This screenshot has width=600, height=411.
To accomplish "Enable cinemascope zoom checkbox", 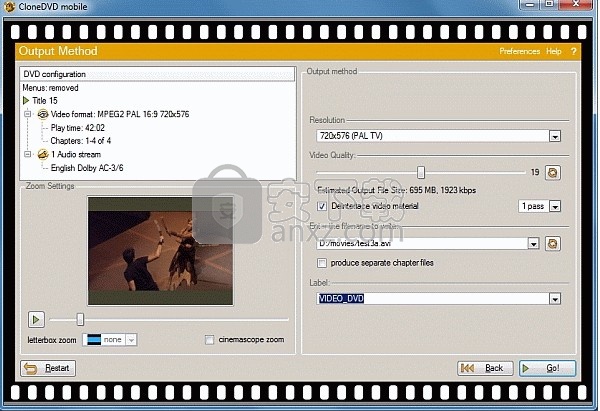I will point(209,340).
